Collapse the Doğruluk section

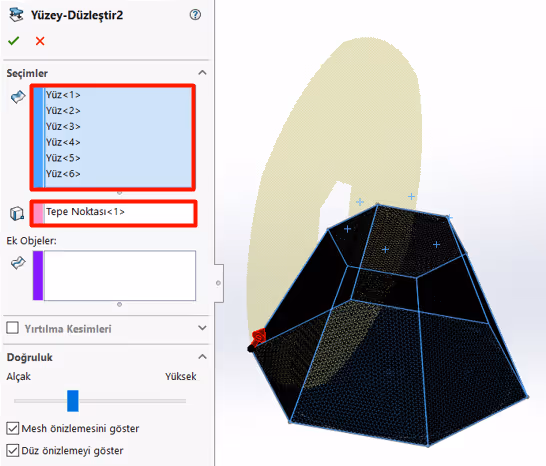(x=202, y=357)
